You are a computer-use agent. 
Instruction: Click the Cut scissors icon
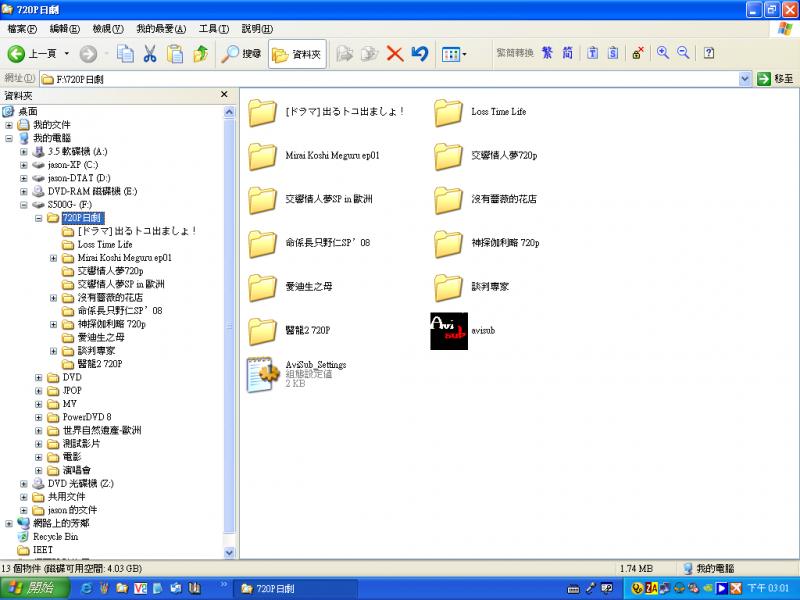pos(149,54)
